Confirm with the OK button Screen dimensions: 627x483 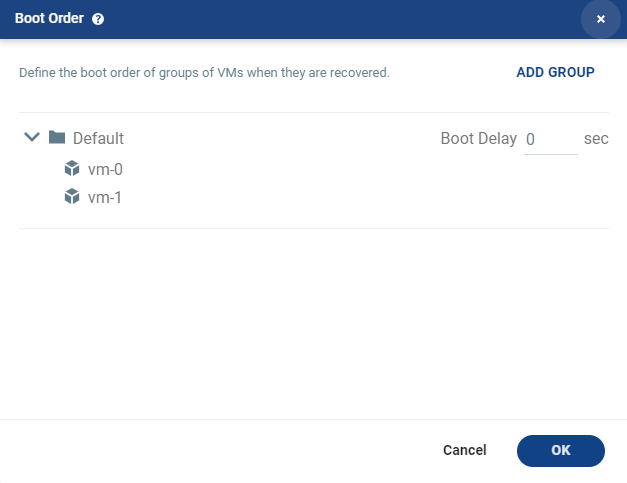coord(561,451)
